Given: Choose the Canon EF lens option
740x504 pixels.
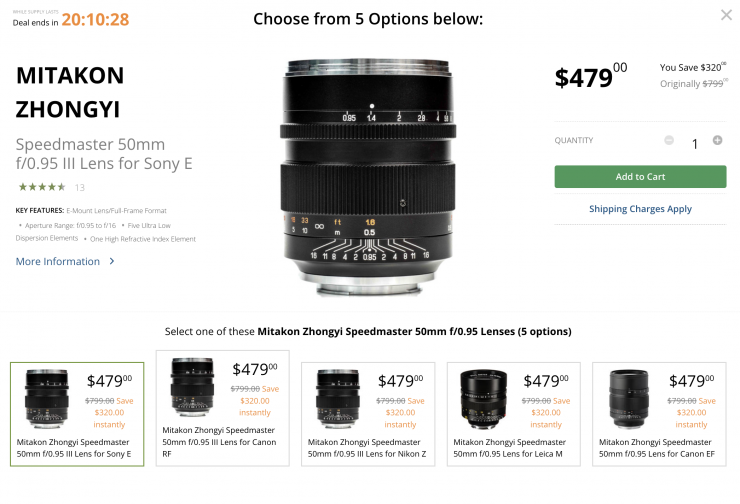Looking at the screenshot, I should [658, 413].
